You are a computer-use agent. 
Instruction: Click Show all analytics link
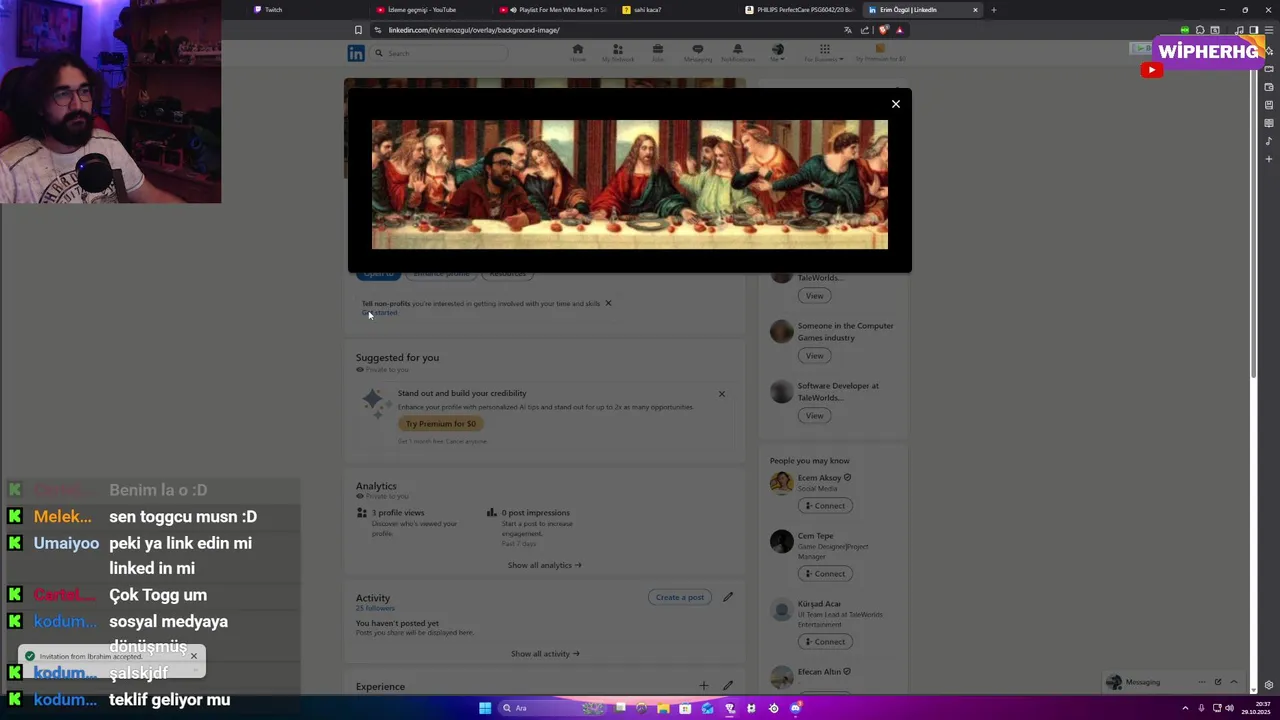(x=544, y=565)
